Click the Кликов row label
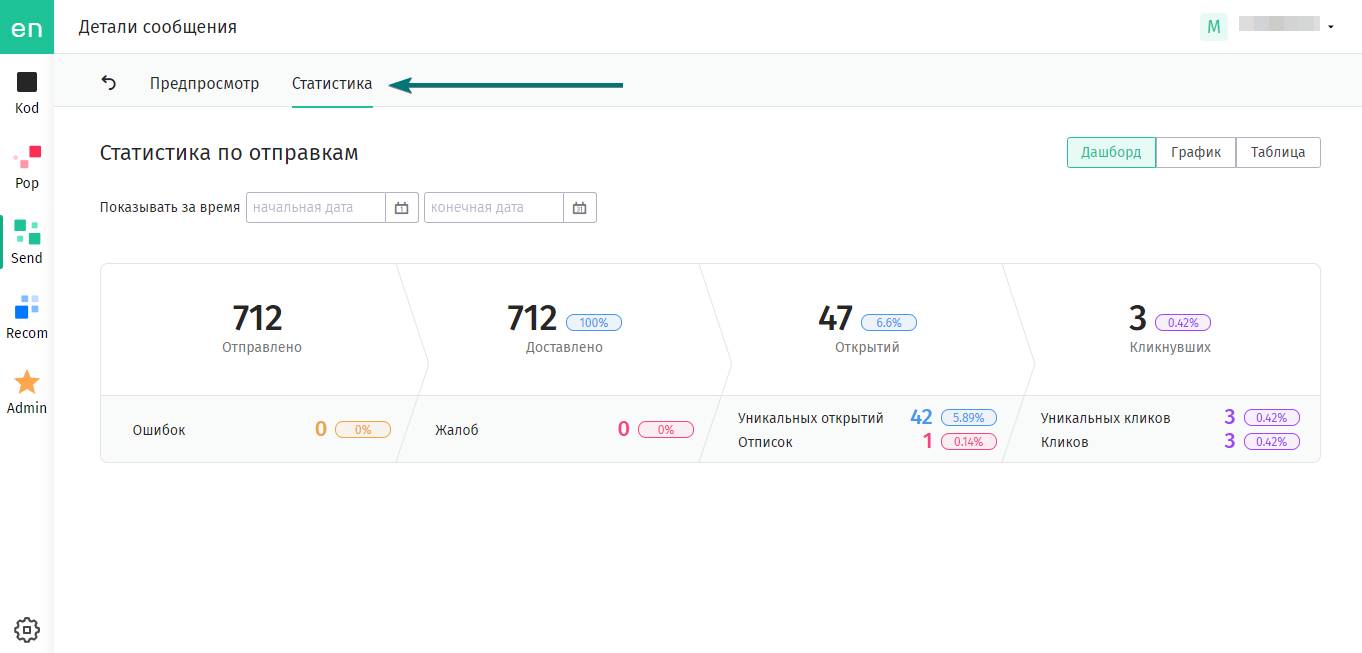1362x653 pixels. [x=1065, y=442]
